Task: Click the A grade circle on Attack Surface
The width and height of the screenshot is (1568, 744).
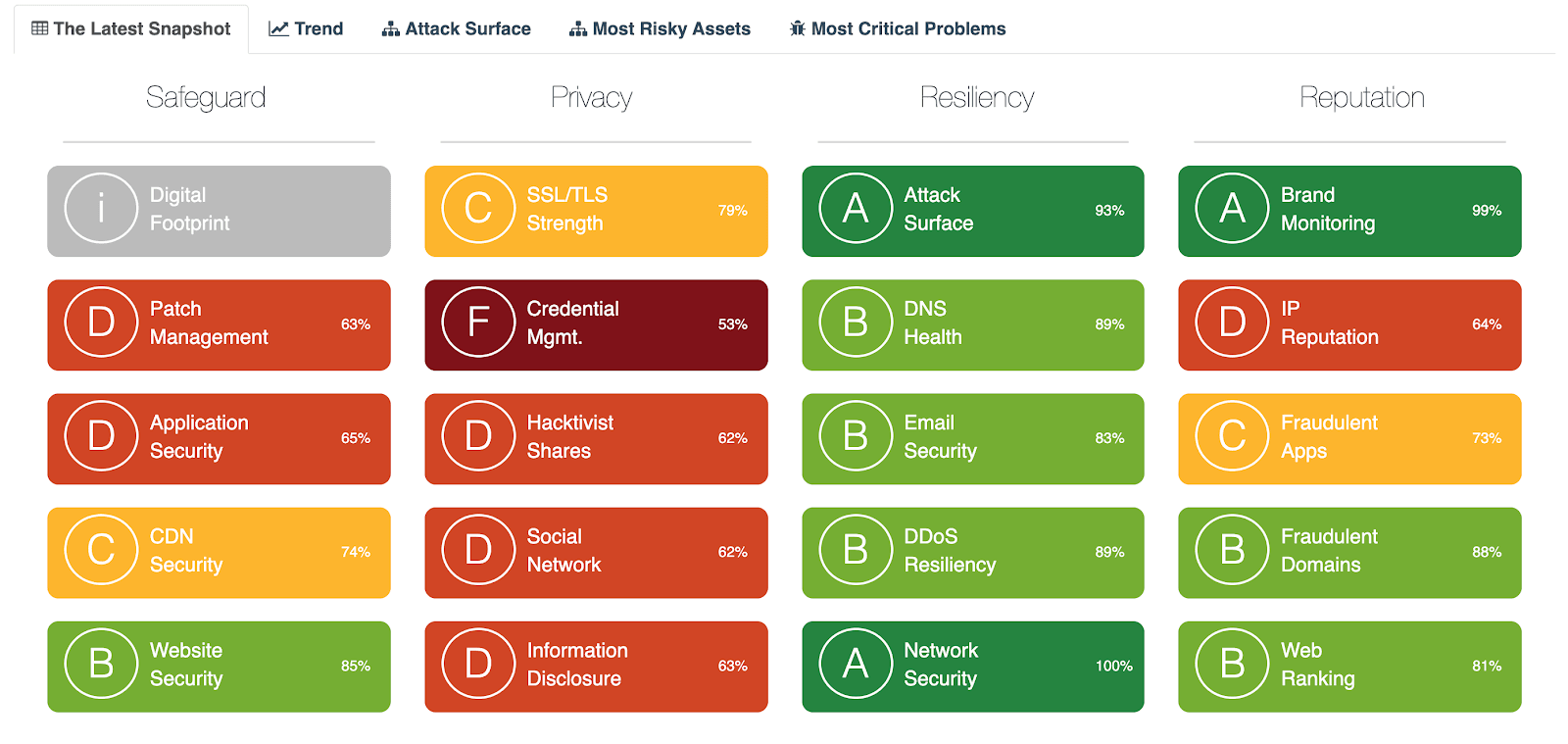Action: tap(856, 209)
